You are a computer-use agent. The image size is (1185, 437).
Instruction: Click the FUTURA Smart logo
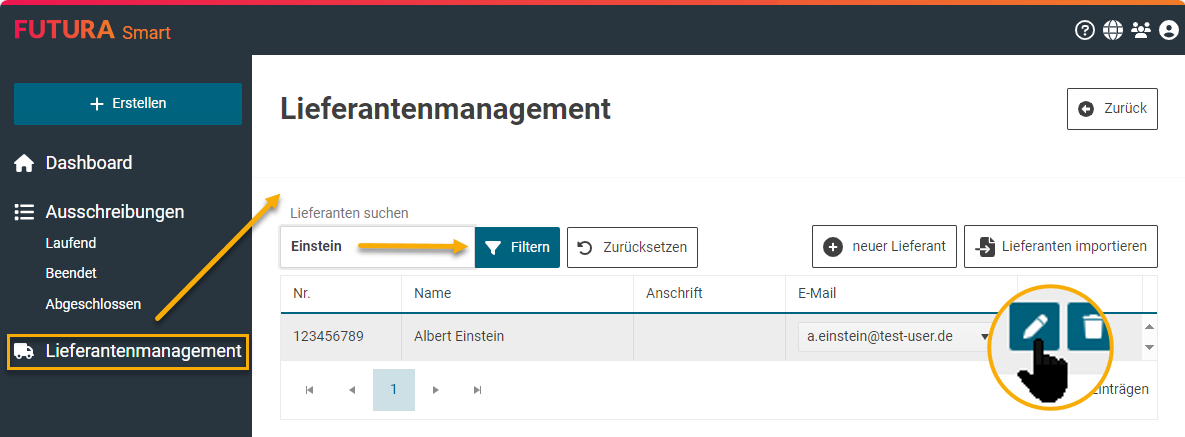click(x=92, y=31)
